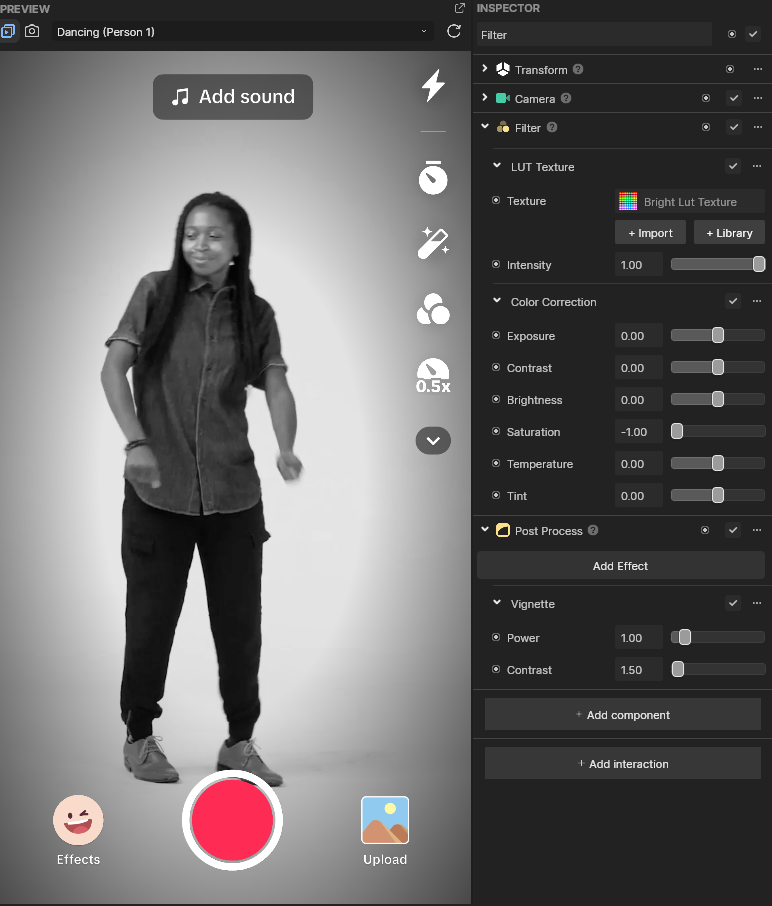
Task: Toggle the Temperature keyframe dot
Action: pyautogui.click(x=496, y=463)
